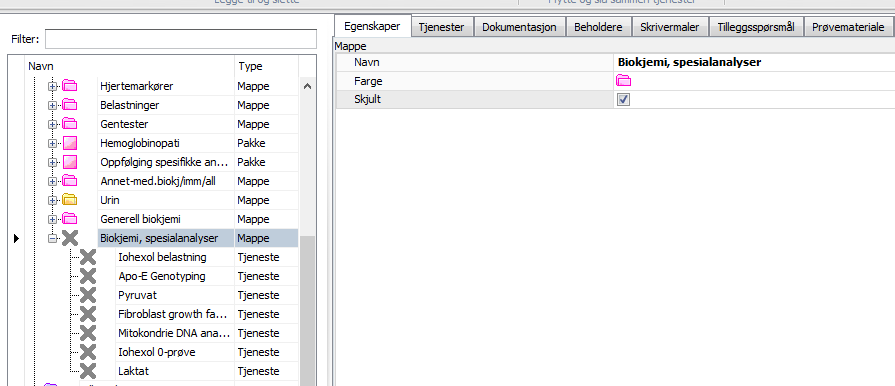This screenshot has width=895, height=386.
Task: Expand the Hemoglobinopati package
Action: point(53,143)
